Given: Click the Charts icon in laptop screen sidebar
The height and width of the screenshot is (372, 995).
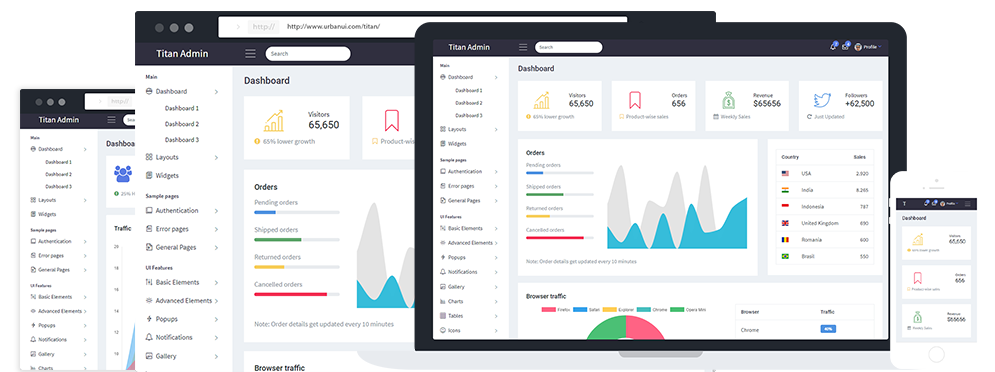Looking at the screenshot, I should pos(442,301).
